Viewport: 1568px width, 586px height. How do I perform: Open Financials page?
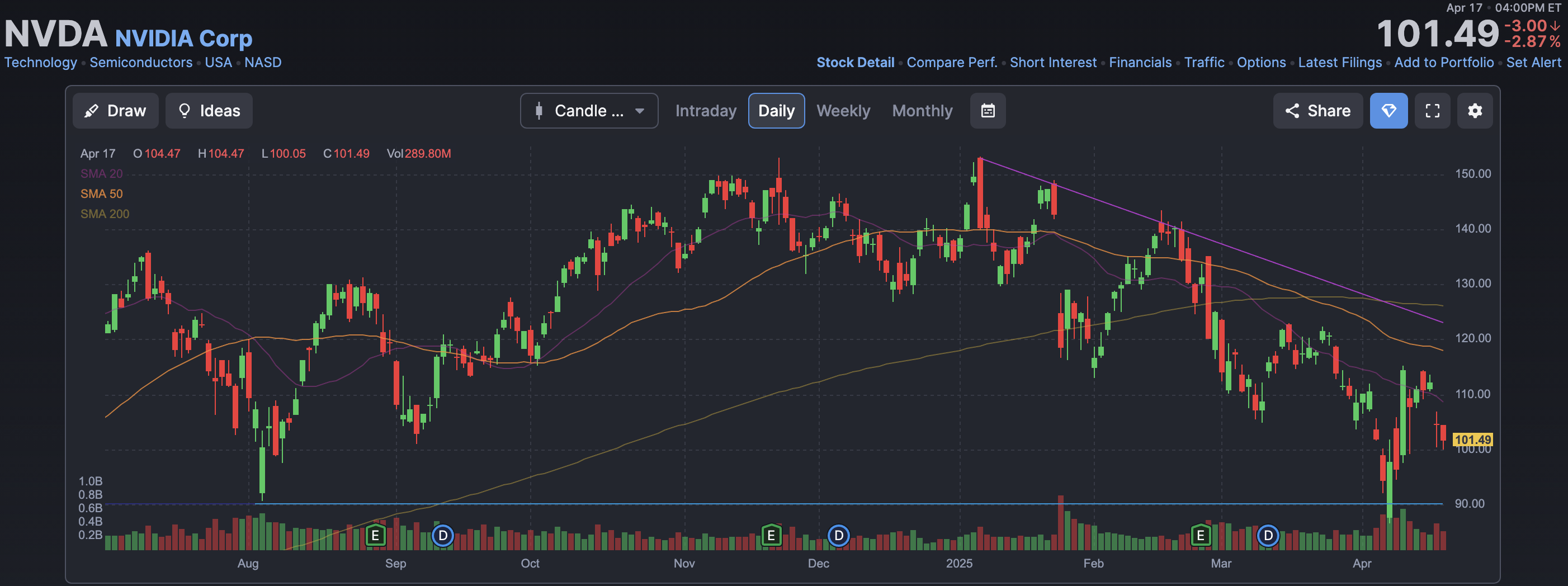coord(1140,62)
